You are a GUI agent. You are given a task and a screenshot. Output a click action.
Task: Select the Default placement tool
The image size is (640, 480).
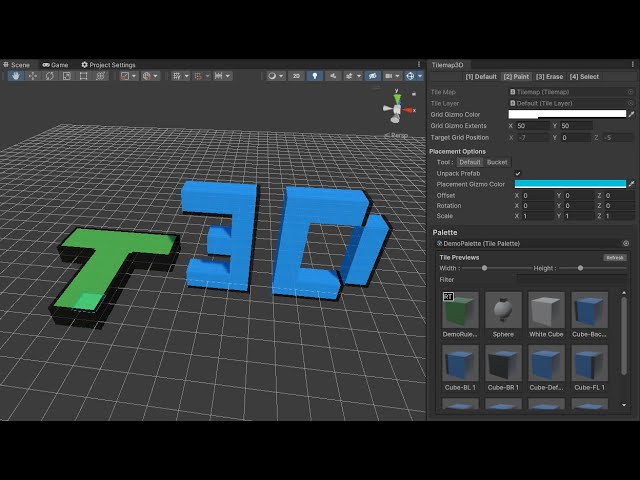tap(469, 162)
